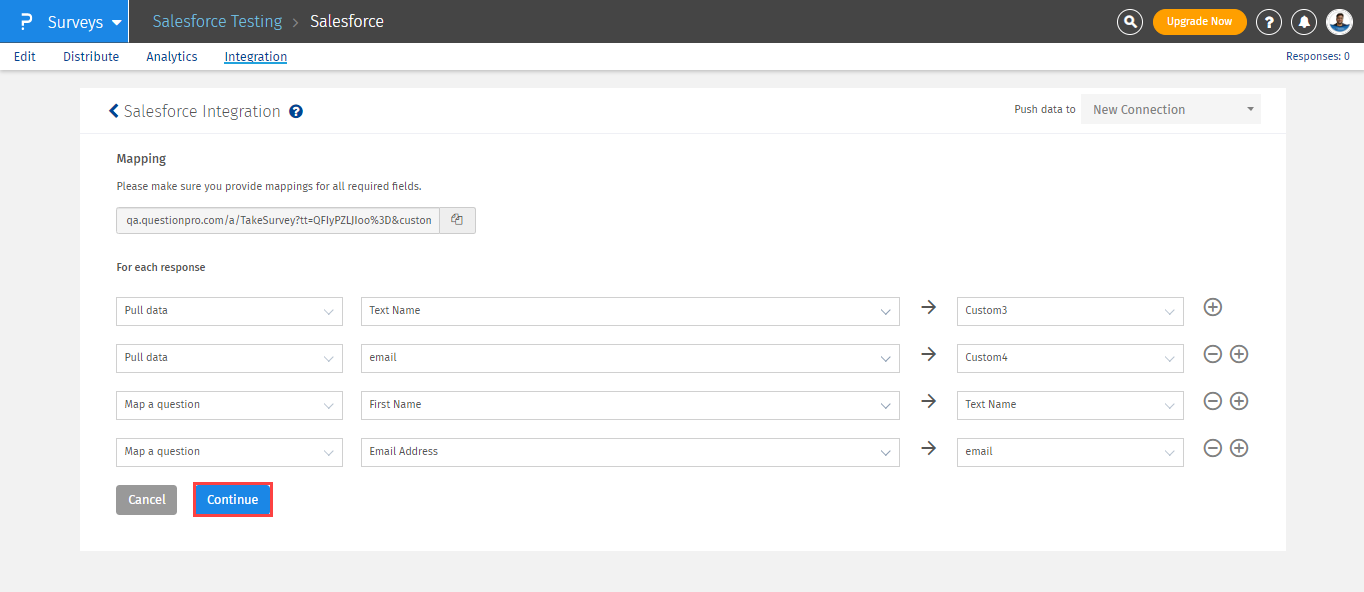Remove the First Name mapping row
1364x592 pixels.
point(1212,401)
